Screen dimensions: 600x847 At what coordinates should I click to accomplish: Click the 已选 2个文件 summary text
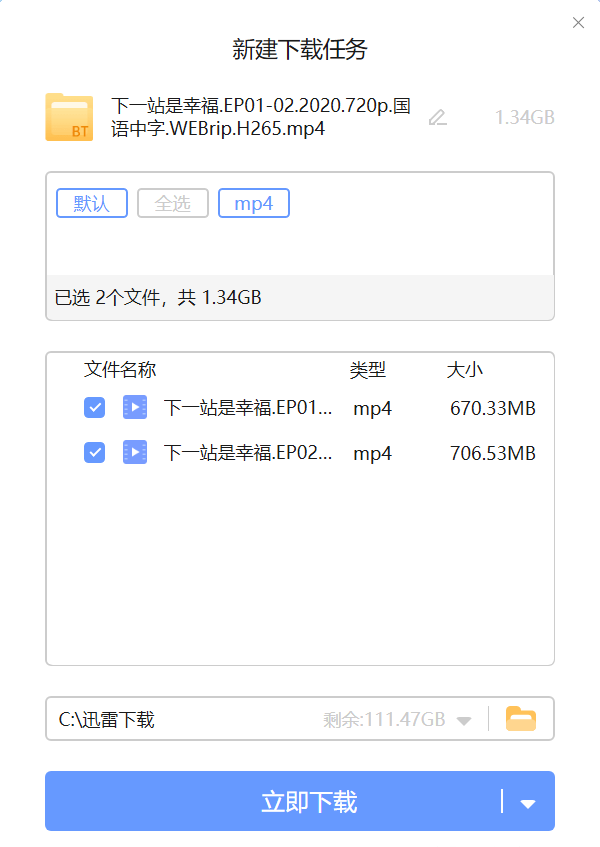tap(158, 298)
